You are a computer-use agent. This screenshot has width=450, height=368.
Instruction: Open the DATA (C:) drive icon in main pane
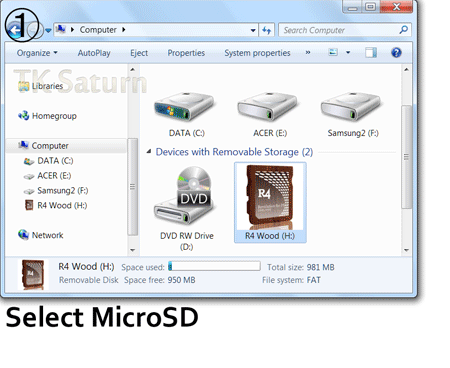[x=185, y=107]
